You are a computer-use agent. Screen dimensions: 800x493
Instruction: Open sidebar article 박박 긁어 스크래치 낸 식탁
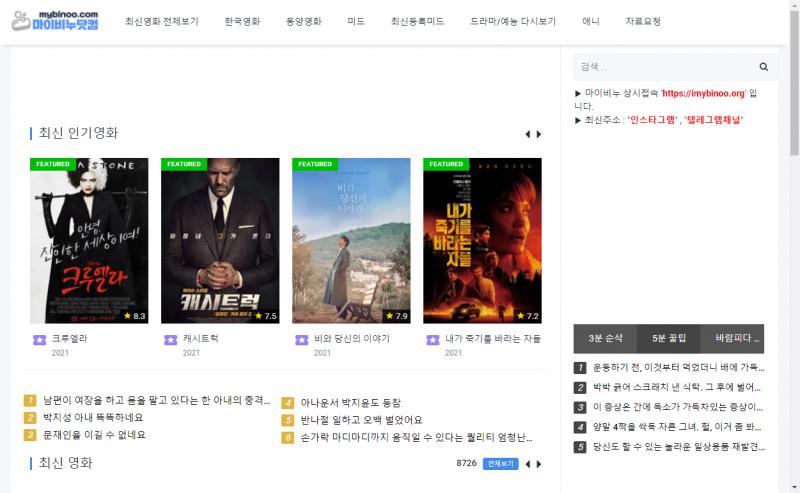(677, 387)
